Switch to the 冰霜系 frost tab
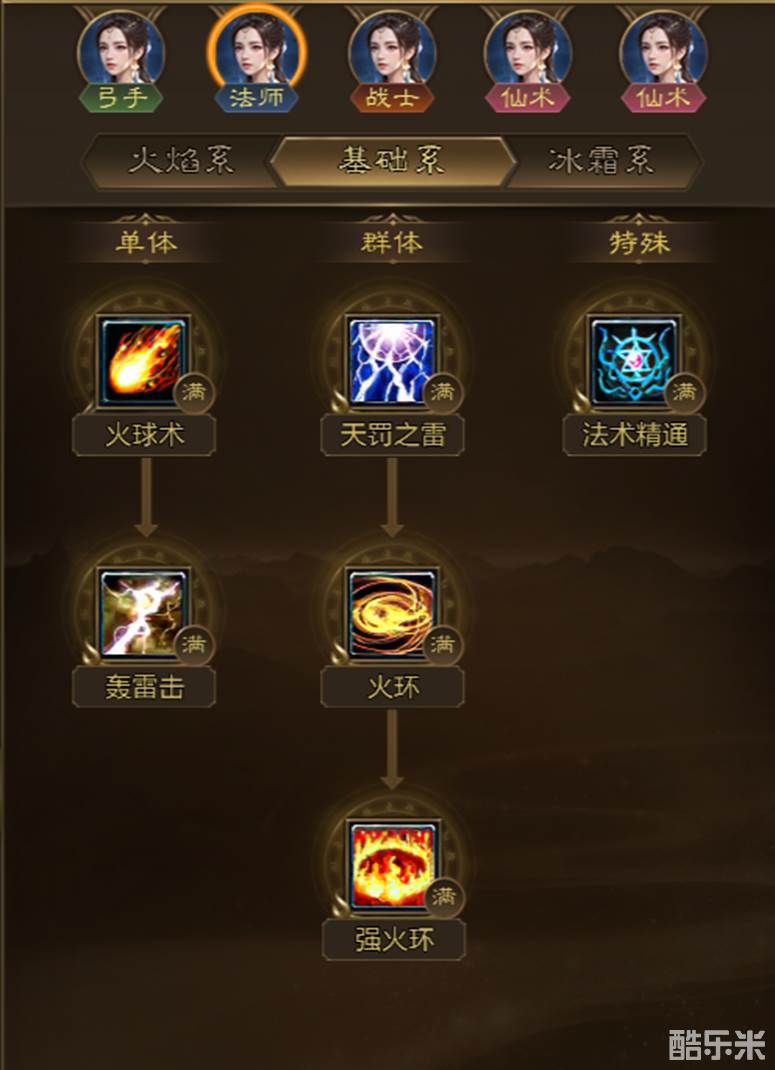This screenshot has width=775, height=1070. coord(603,162)
